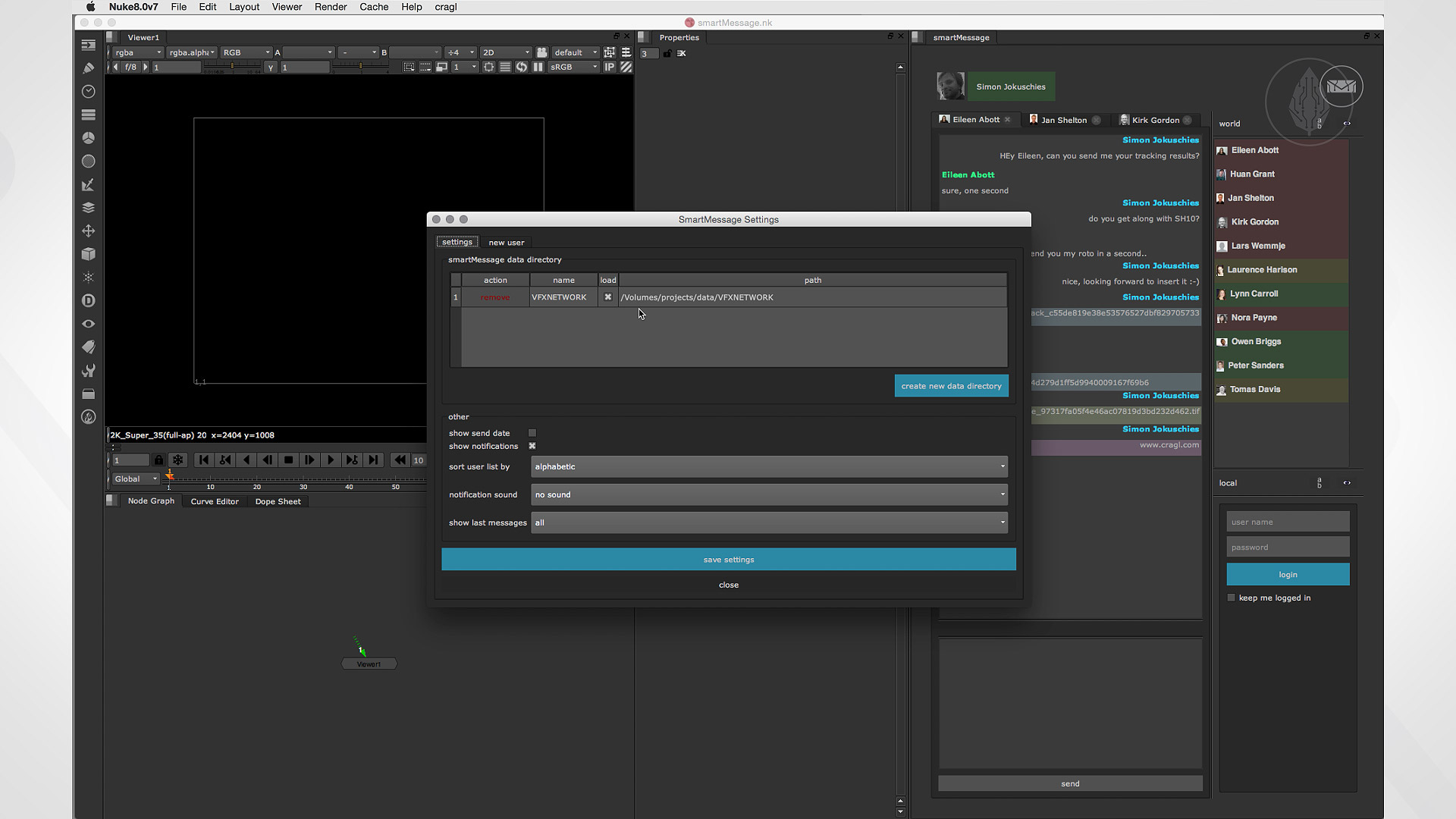Open the sort user list by dropdown

tap(769, 466)
